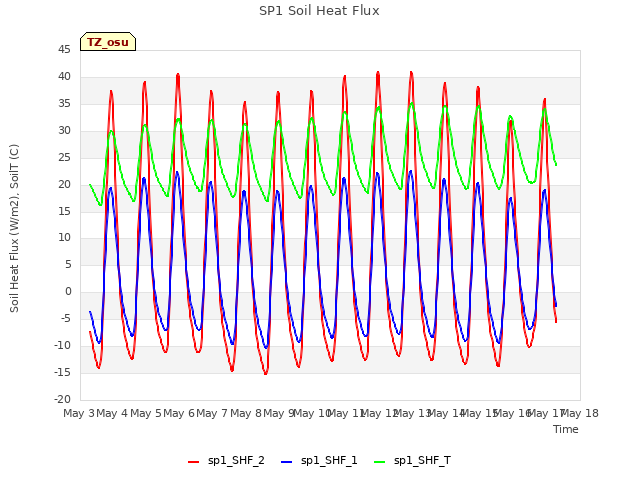Click the blue sp1_SHF_1 legend swatch

tap(287, 462)
